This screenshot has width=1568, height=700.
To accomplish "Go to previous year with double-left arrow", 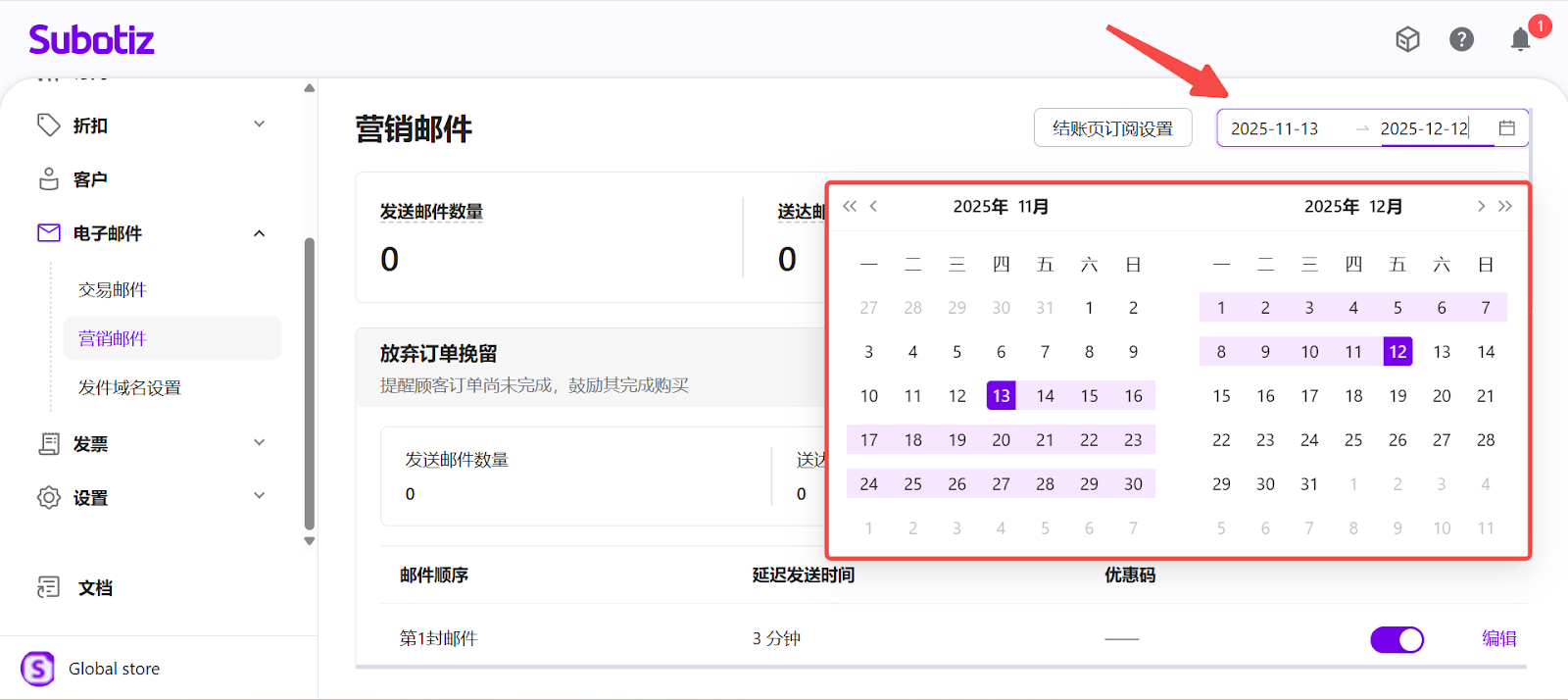I will click(850, 206).
